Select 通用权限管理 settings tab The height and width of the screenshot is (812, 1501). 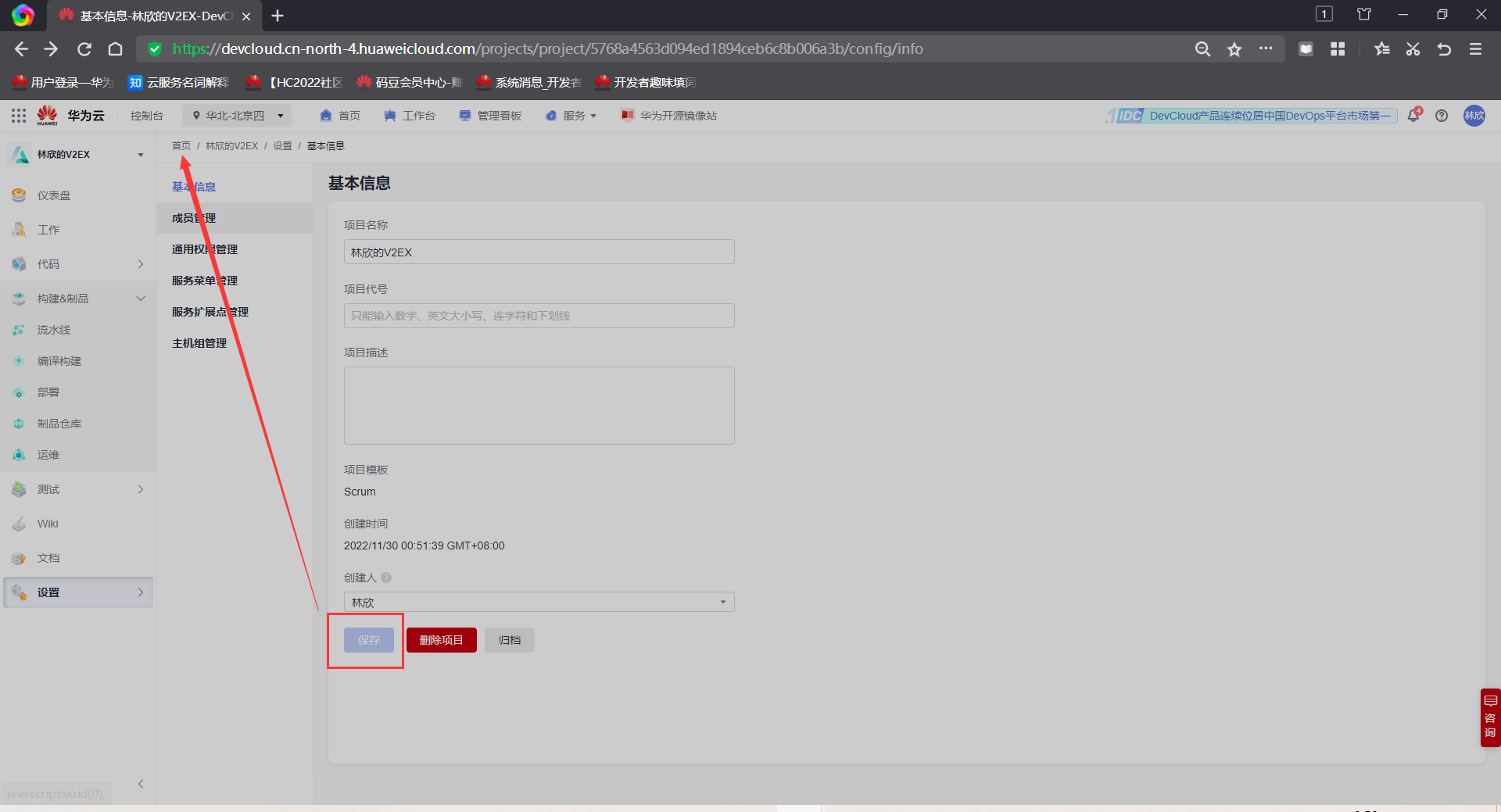click(205, 249)
